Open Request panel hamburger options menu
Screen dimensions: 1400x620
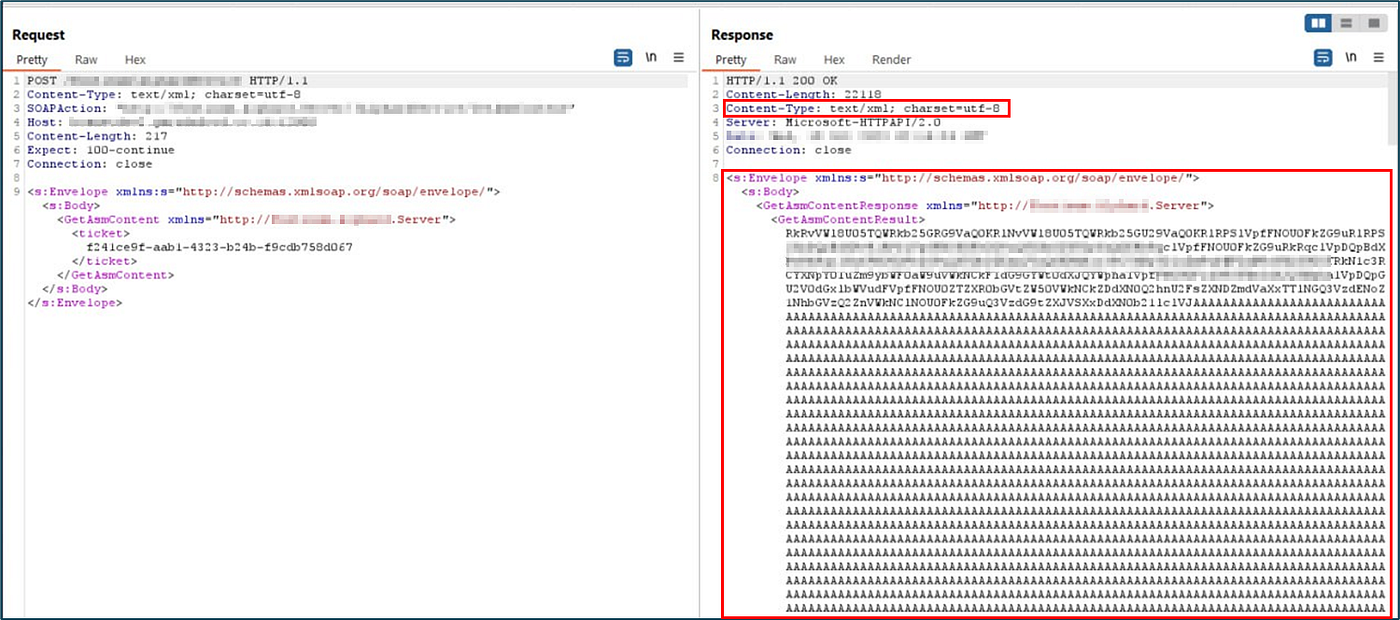click(678, 58)
